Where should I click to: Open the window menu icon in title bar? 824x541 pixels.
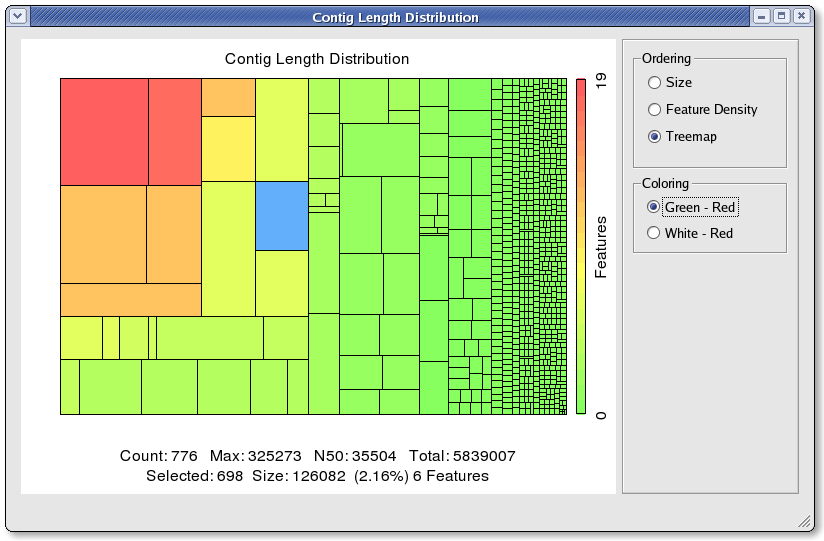tap(15, 17)
